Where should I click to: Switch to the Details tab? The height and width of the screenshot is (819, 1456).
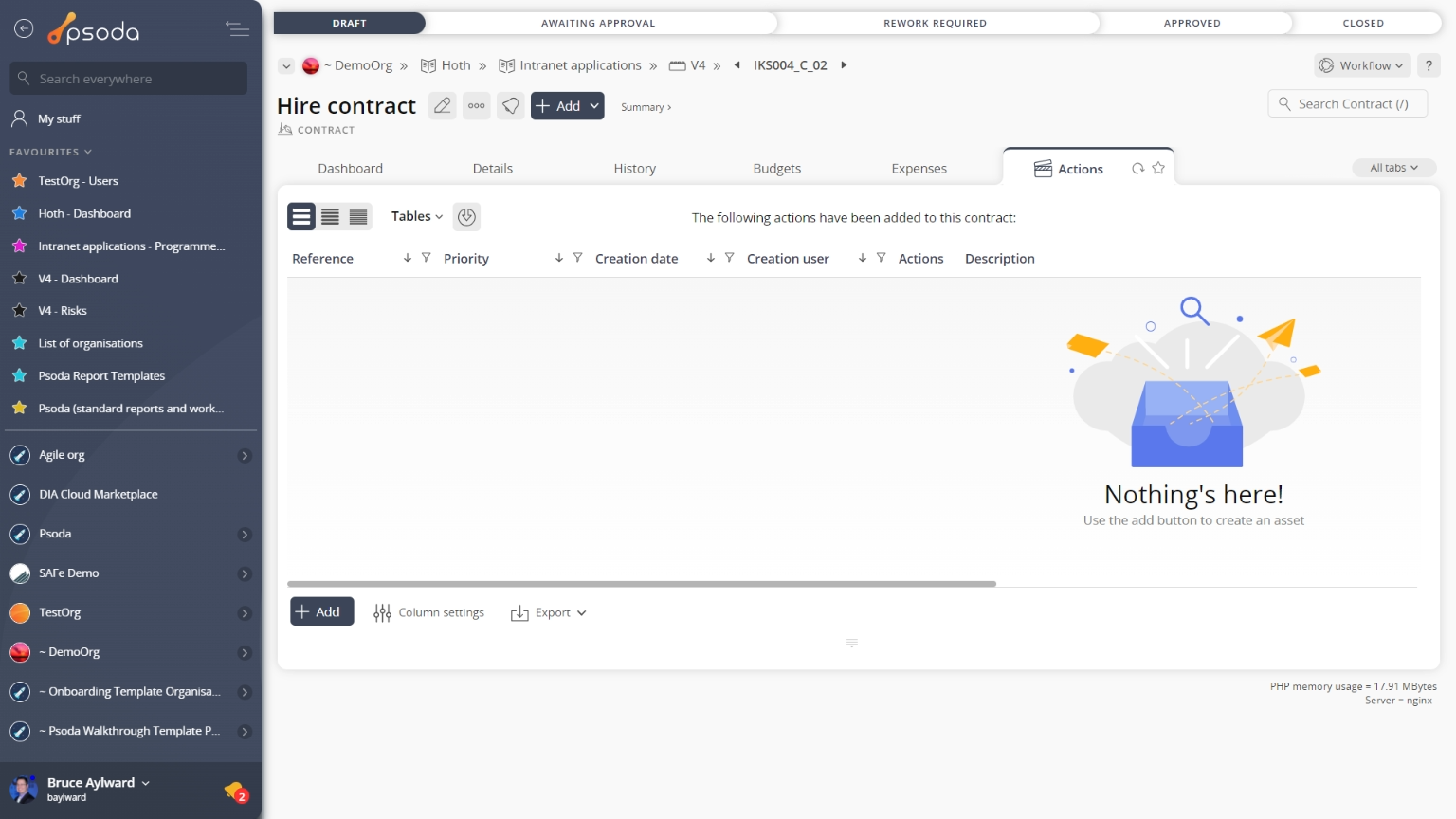click(493, 169)
